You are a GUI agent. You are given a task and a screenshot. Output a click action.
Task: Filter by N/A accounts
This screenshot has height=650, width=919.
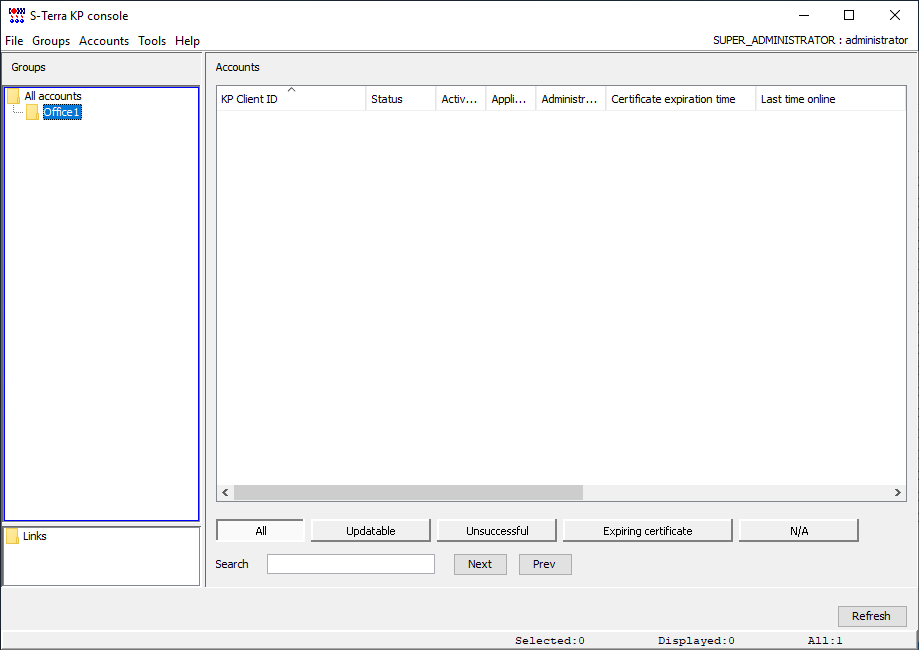tap(799, 530)
